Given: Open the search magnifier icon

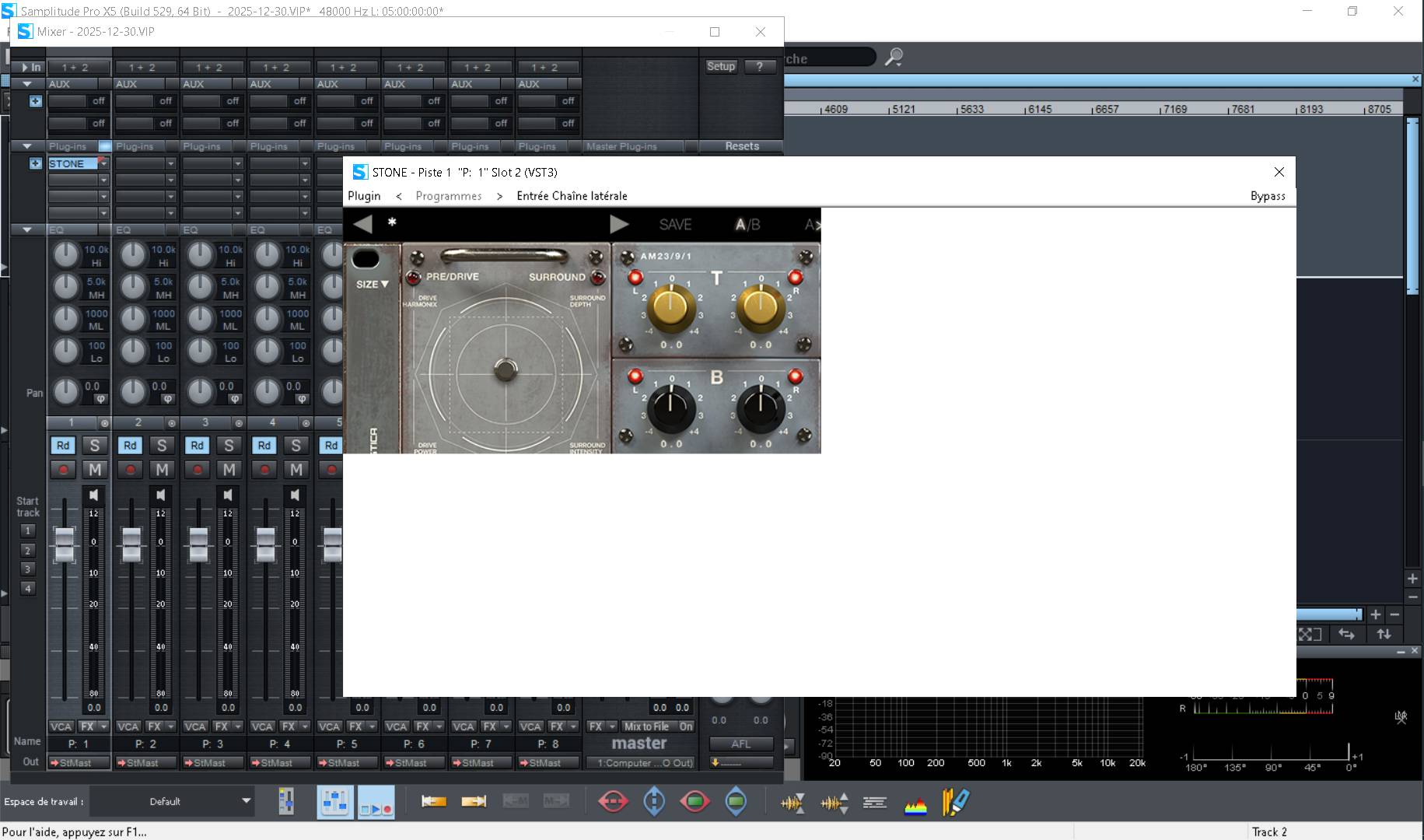Looking at the screenshot, I should 894,57.
